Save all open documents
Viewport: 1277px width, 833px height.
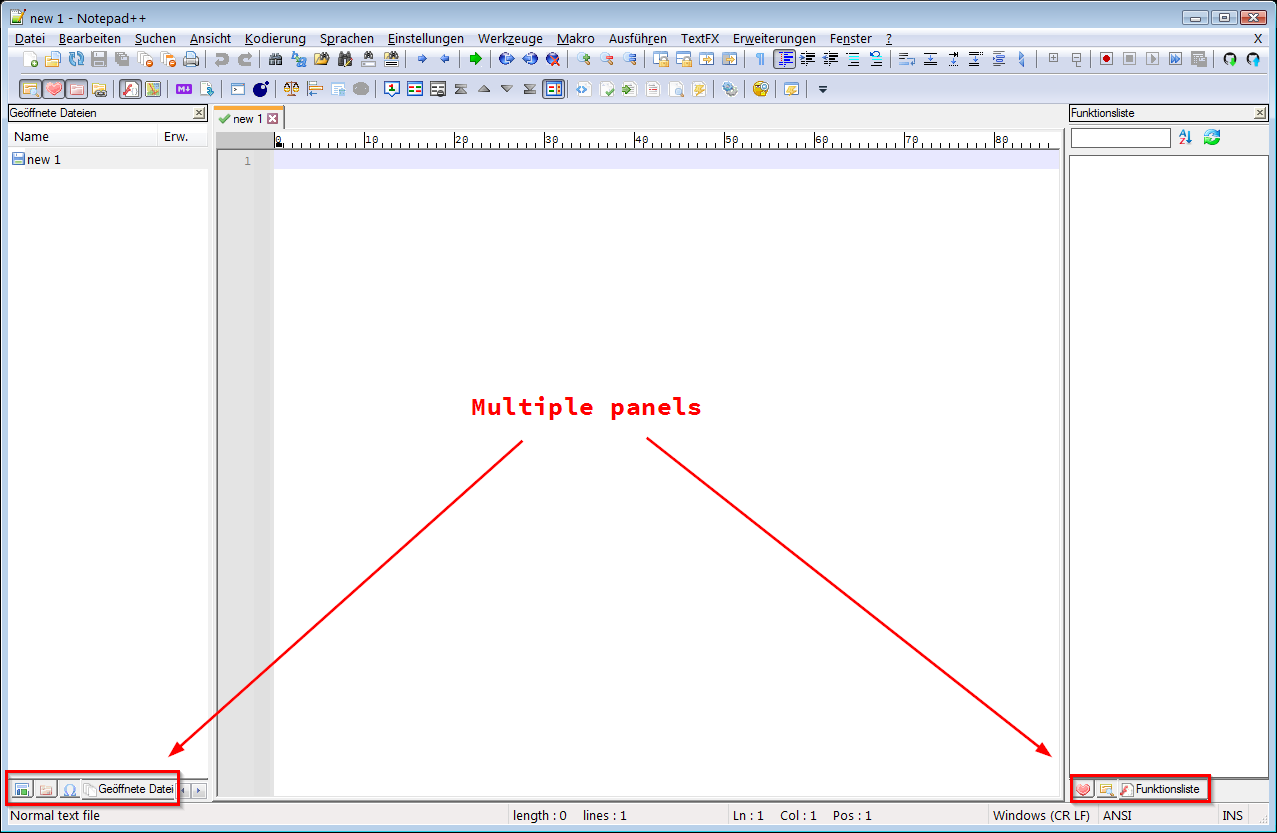point(121,59)
